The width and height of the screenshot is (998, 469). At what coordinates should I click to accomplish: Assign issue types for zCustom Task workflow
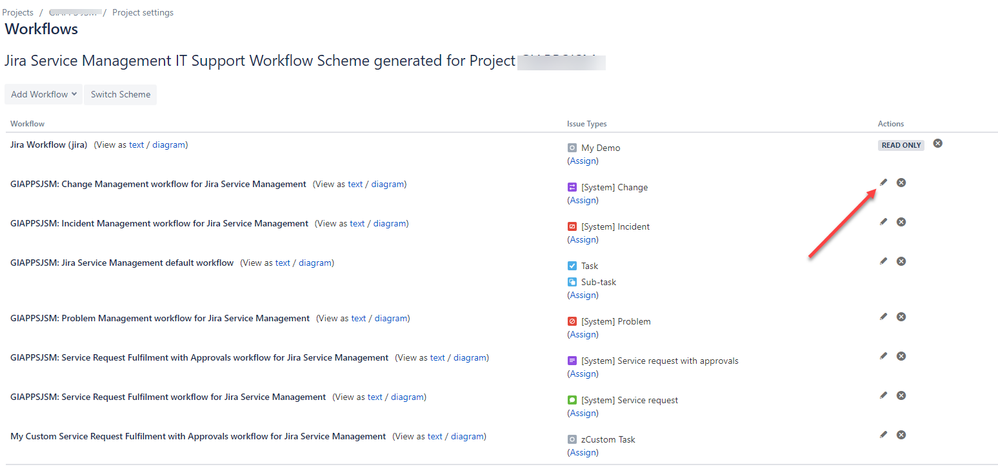[x=583, y=453]
